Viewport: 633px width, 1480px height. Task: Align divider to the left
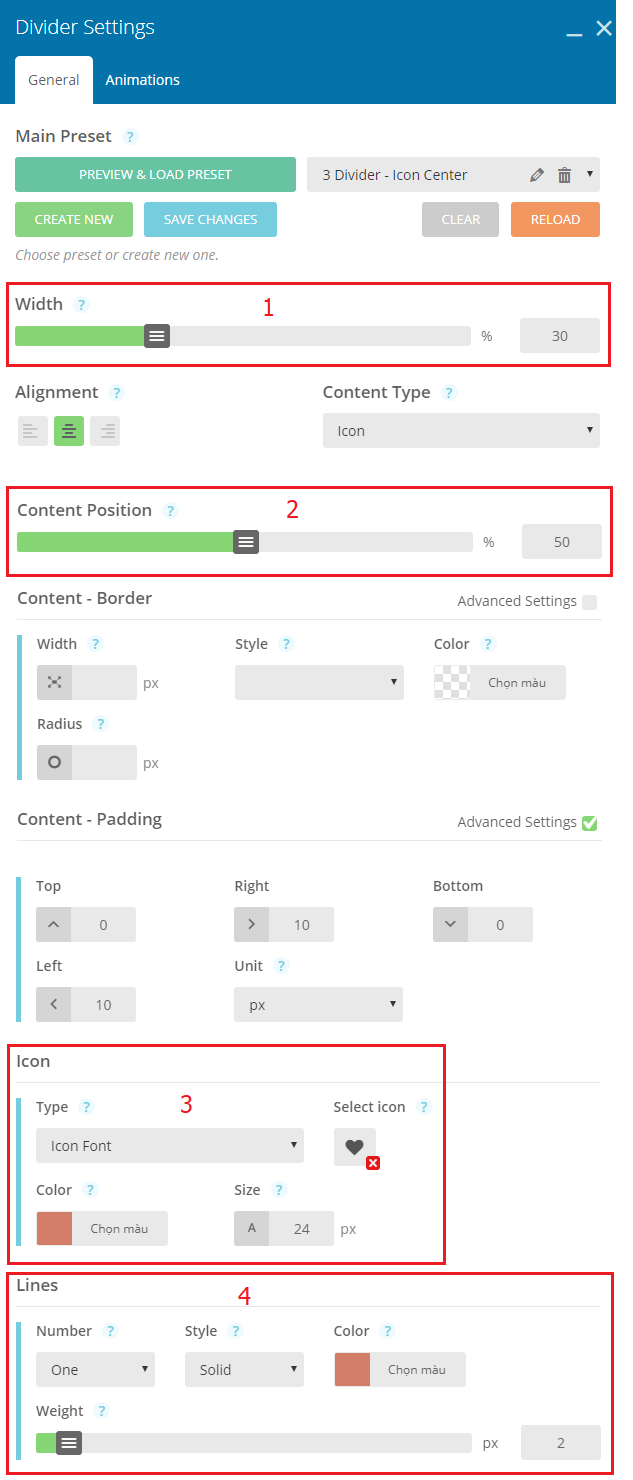pos(32,431)
